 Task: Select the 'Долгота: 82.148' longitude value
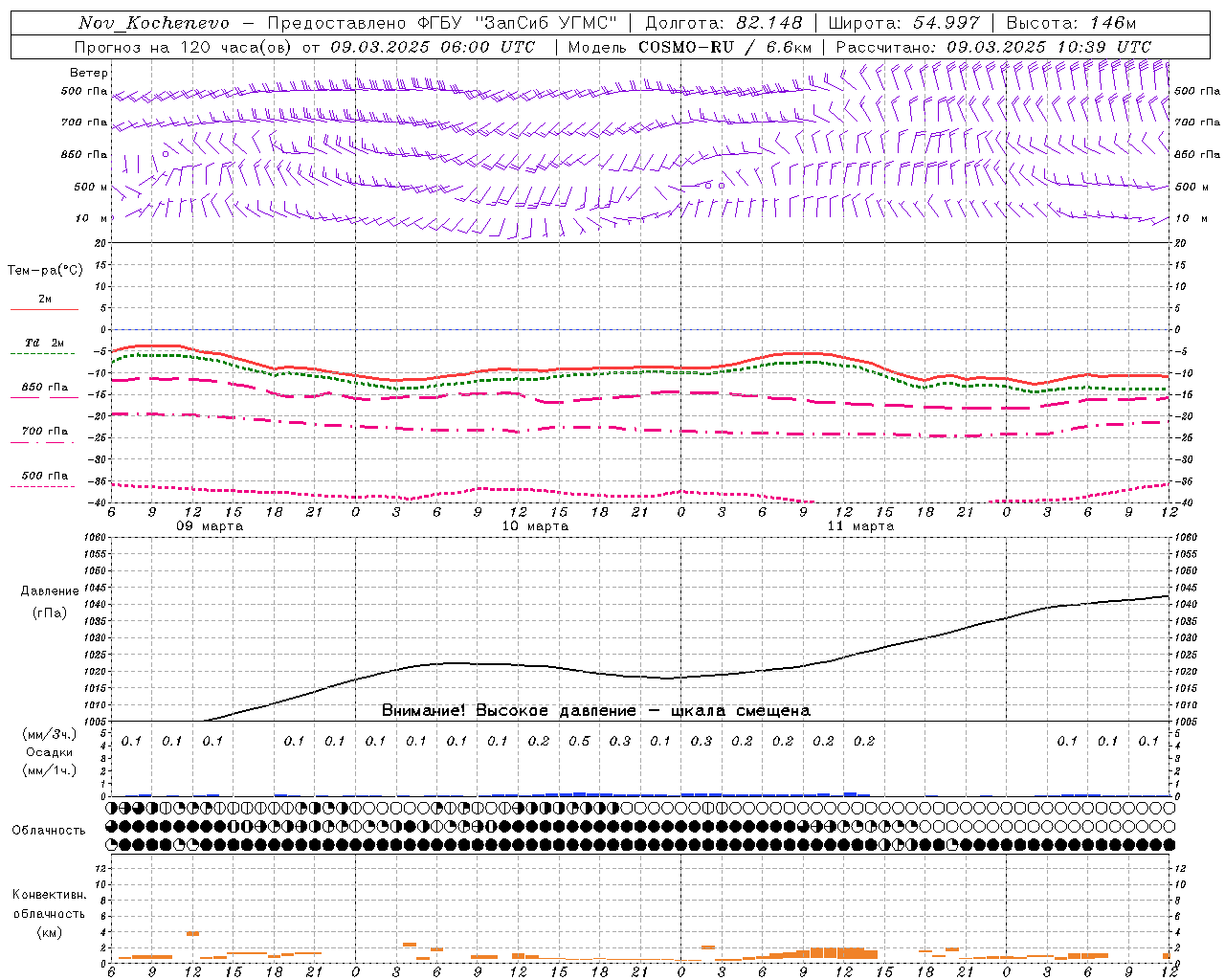click(x=724, y=23)
